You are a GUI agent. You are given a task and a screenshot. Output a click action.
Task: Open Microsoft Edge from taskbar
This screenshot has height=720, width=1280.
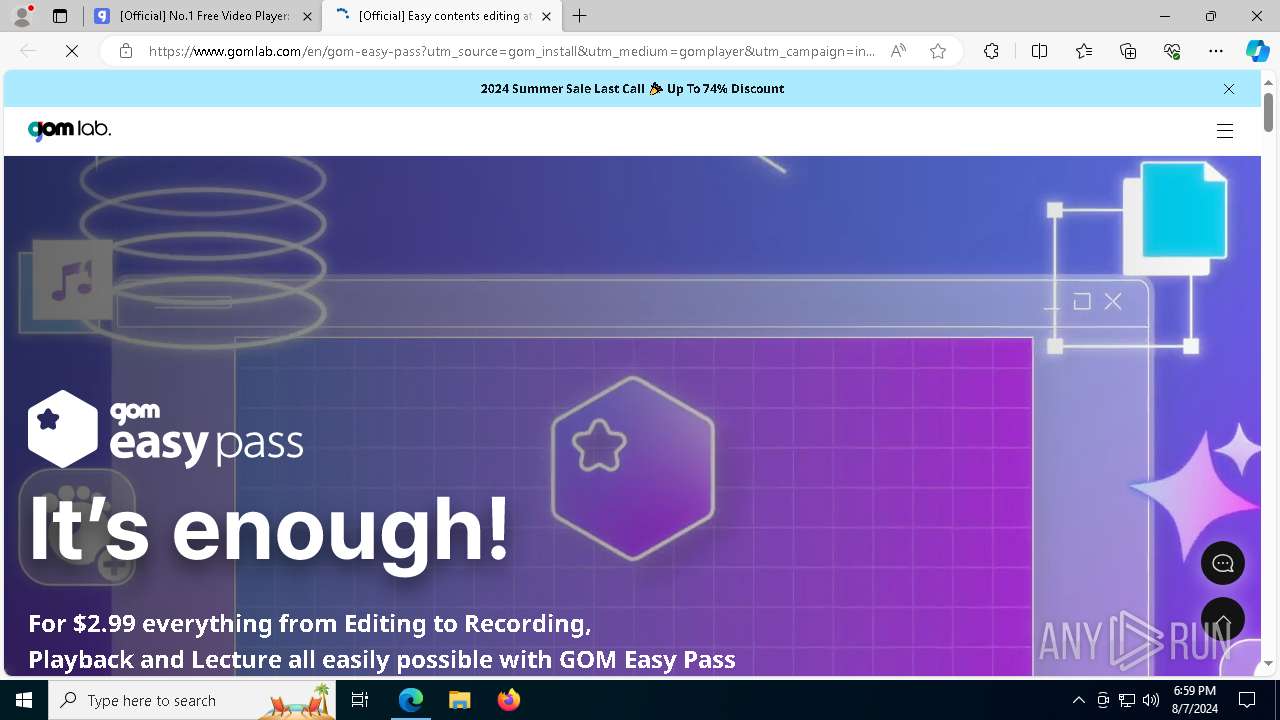click(x=411, y=700)
